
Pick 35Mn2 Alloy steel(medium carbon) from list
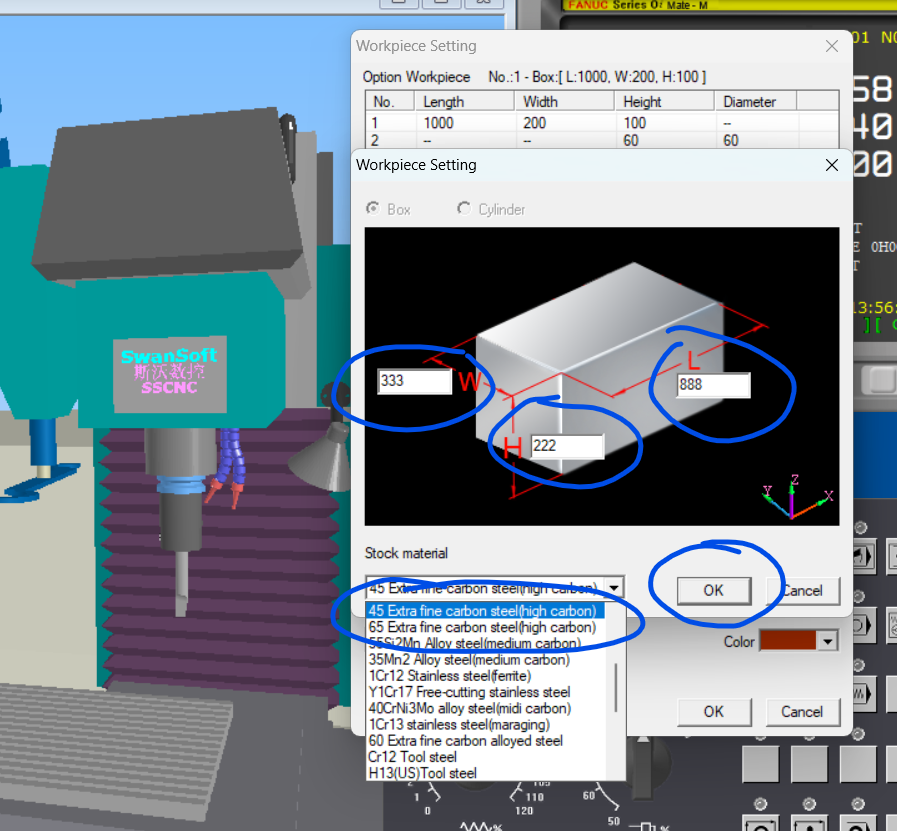pos(469,660)
